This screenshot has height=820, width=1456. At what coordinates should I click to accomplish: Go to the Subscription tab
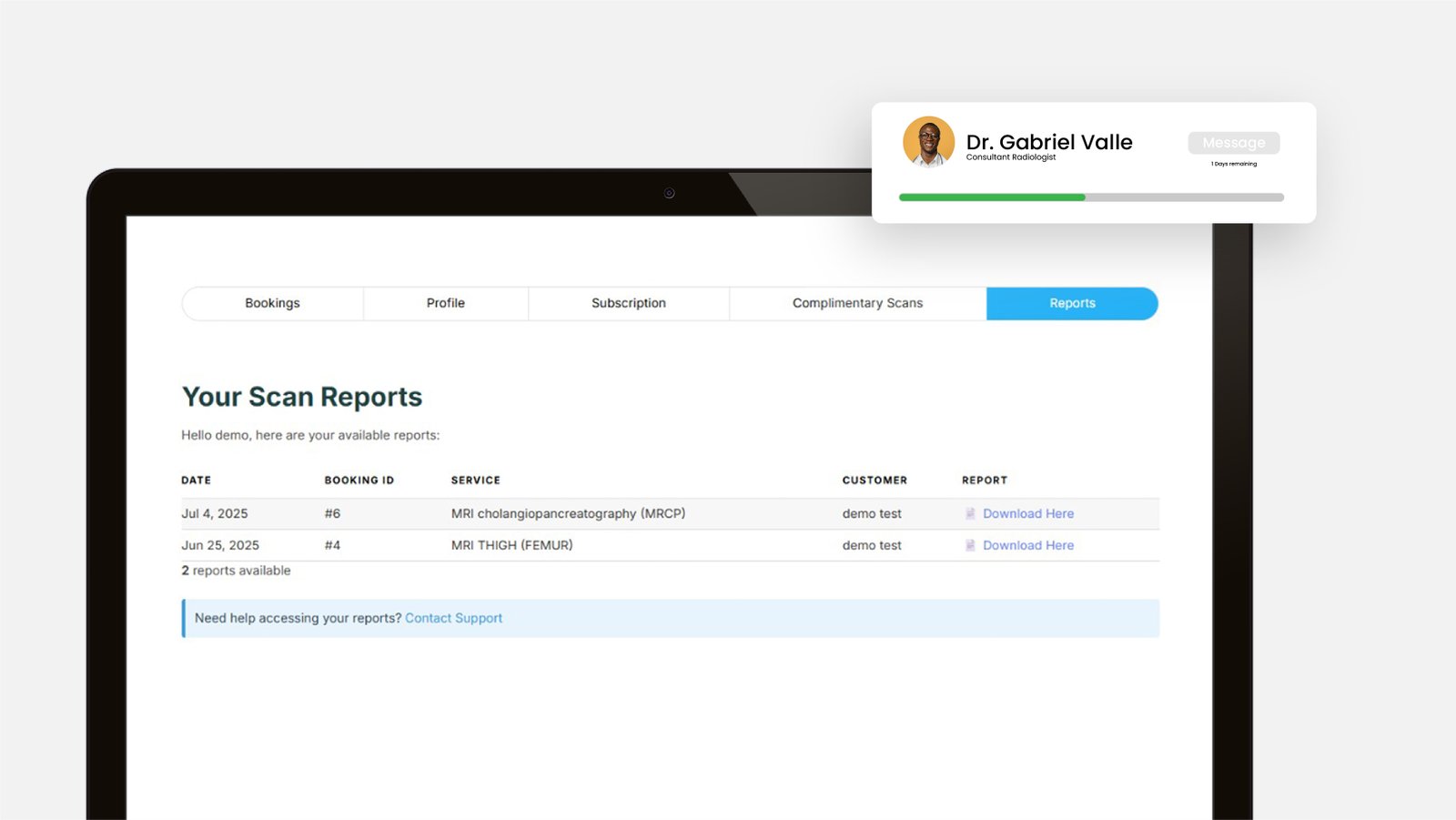629,303
